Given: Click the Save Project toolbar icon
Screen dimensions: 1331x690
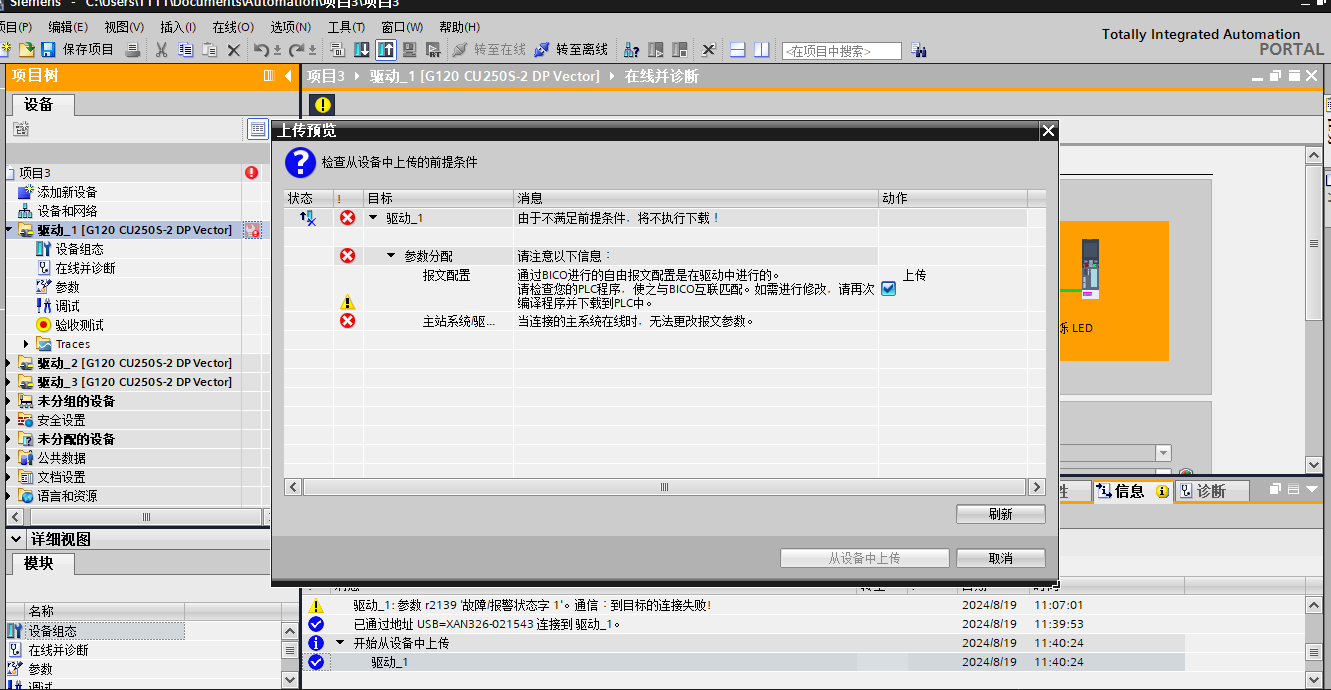Looking at the screenshot, I should (48, 49).
